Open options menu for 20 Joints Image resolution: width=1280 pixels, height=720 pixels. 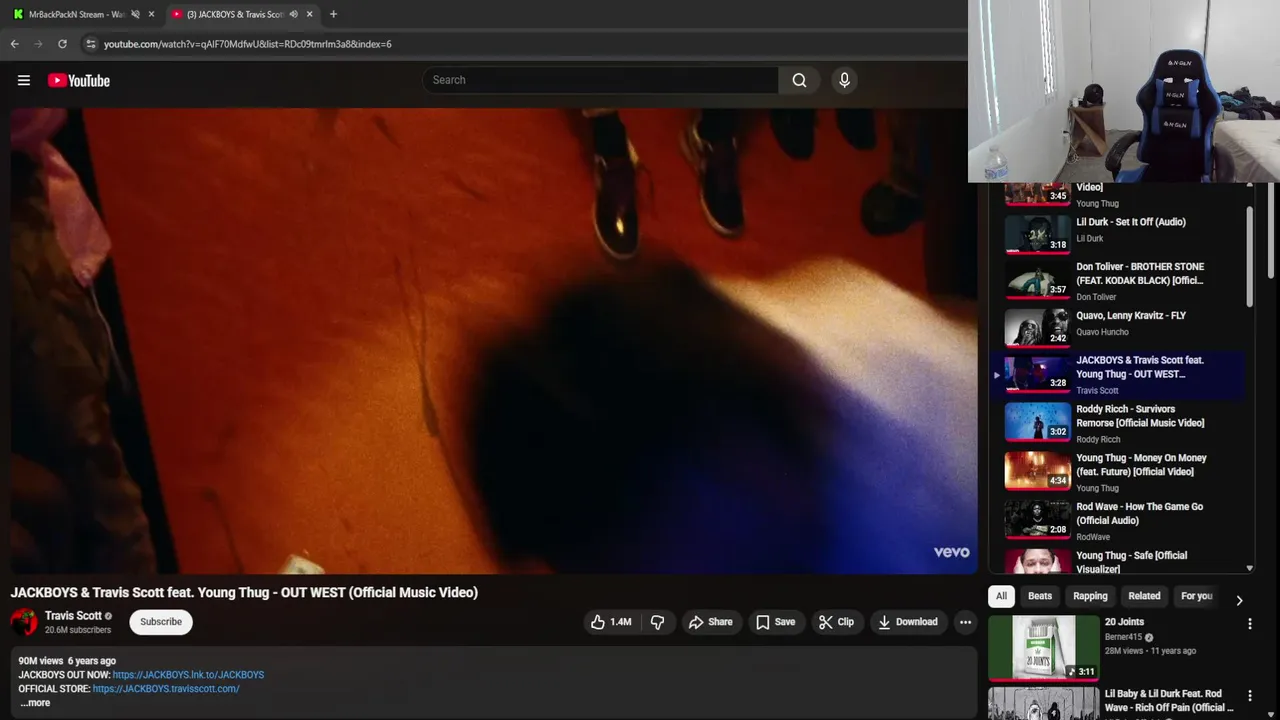tap(1249, 624)
